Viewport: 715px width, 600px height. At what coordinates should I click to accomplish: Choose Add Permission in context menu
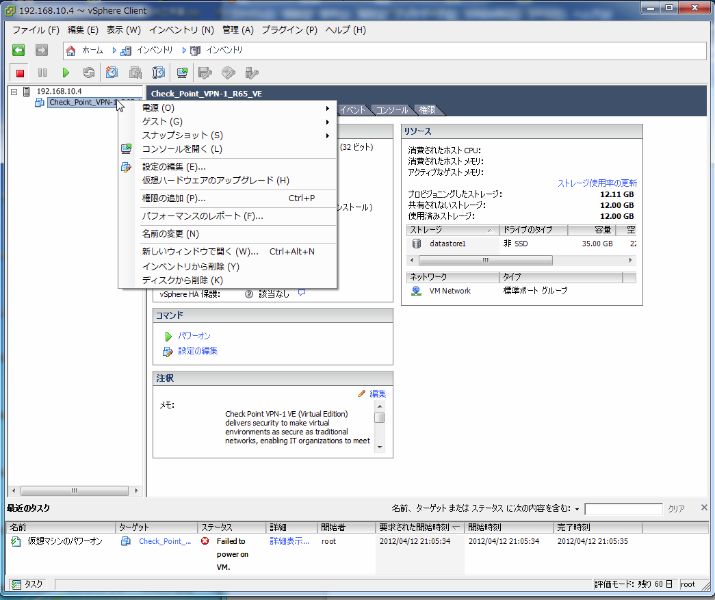[x=227, y=198]
